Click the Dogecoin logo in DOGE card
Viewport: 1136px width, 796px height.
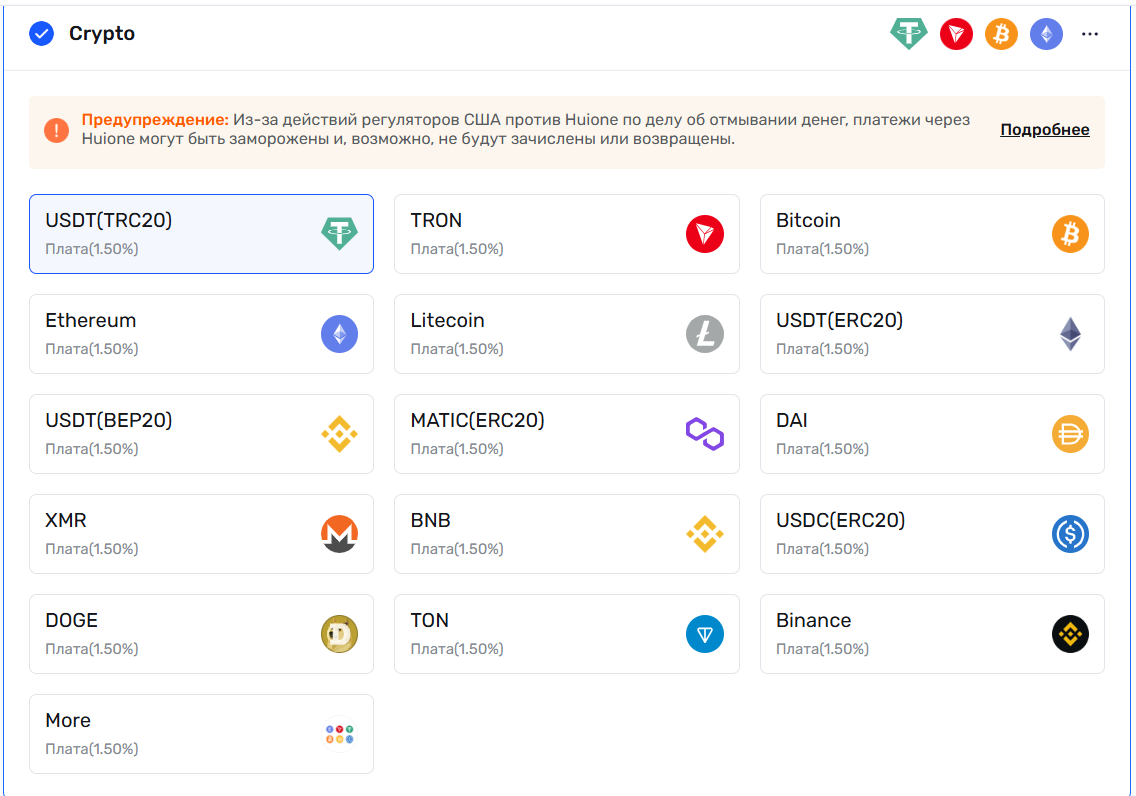coord(339,634)
